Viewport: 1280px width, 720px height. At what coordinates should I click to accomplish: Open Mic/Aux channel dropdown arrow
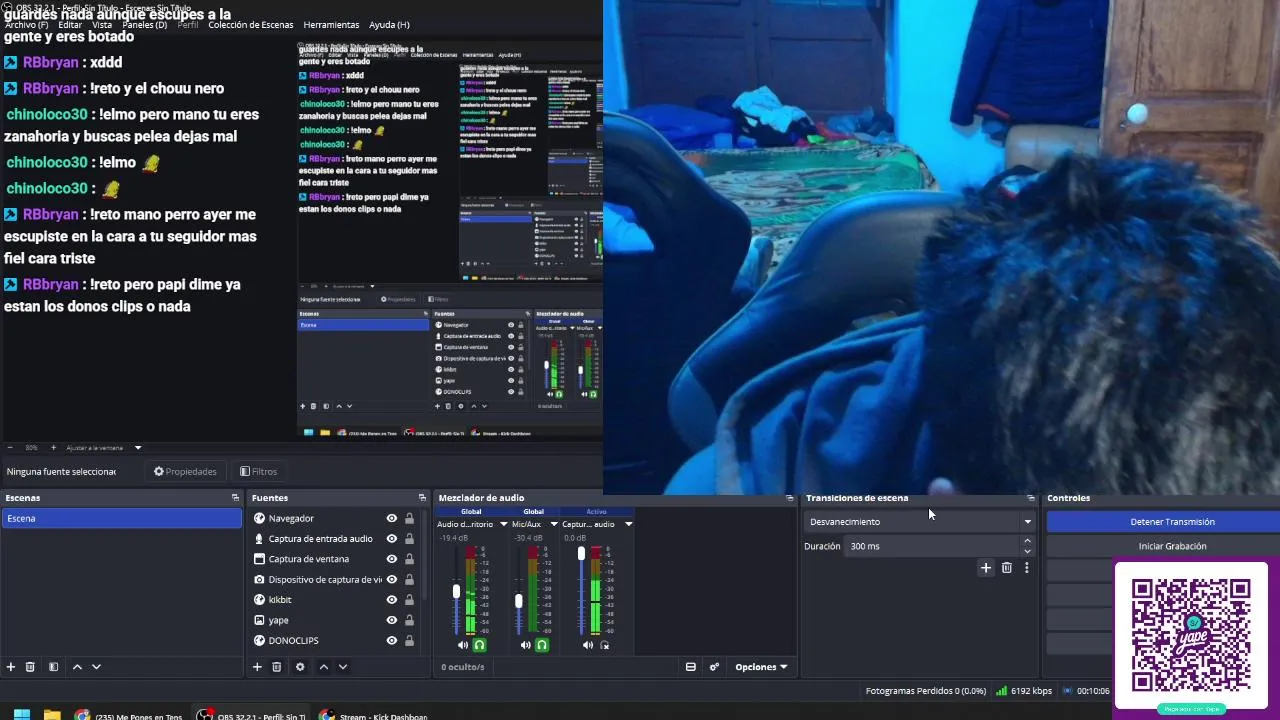coord(554,524)
